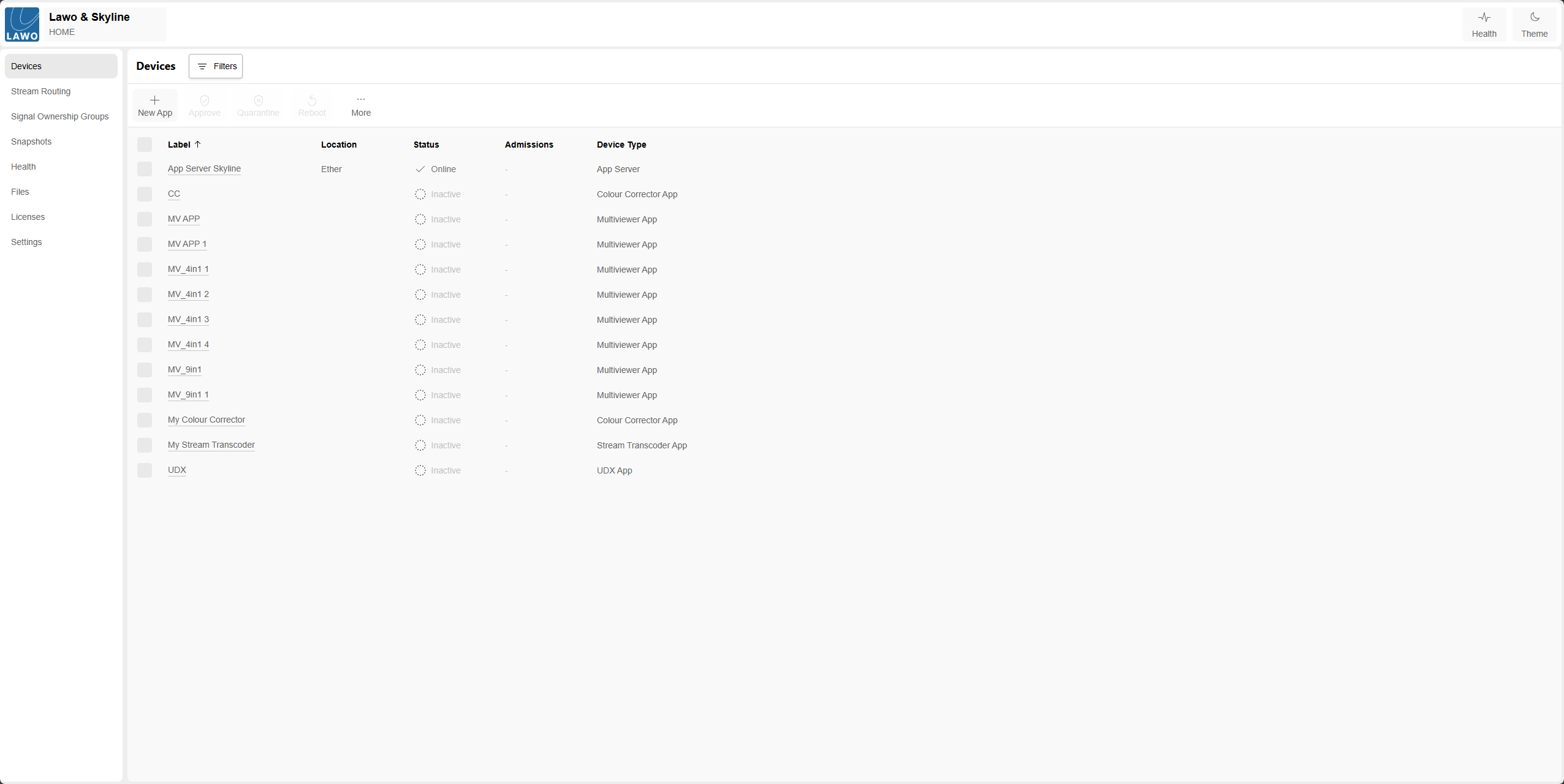Click the Lawo logo icon

[x=22, y=24]
